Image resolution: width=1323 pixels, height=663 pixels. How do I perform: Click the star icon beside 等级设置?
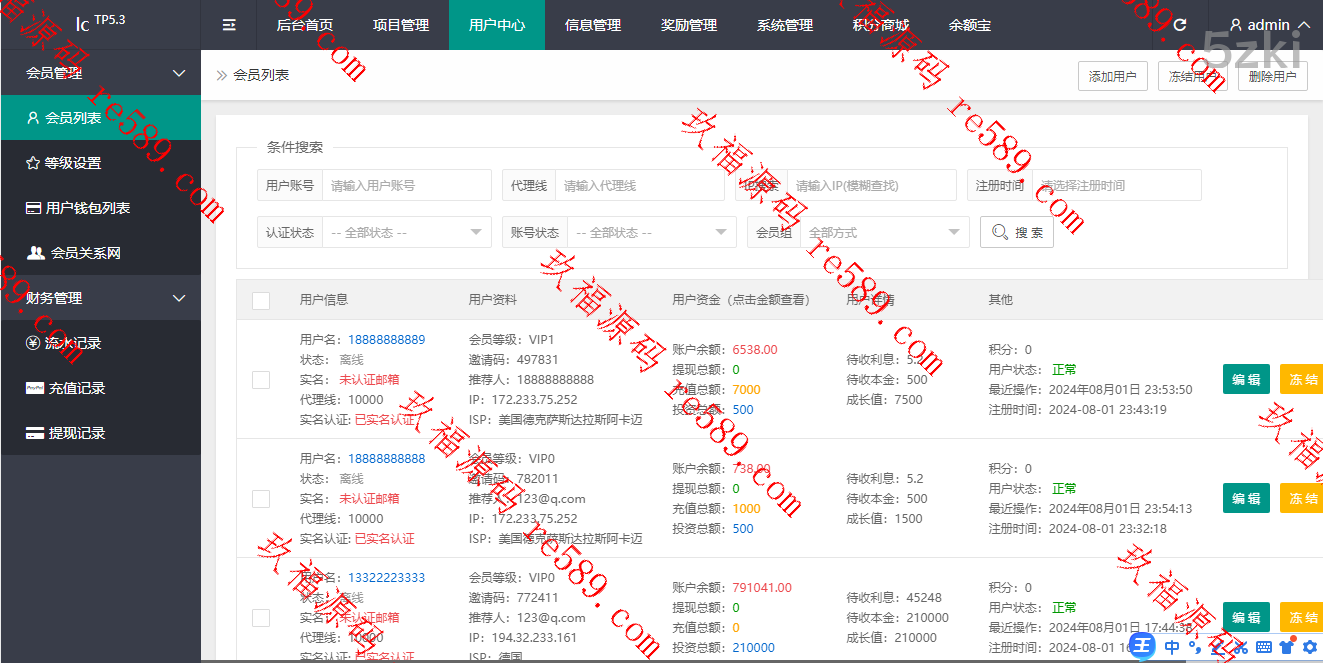[33, 163]
